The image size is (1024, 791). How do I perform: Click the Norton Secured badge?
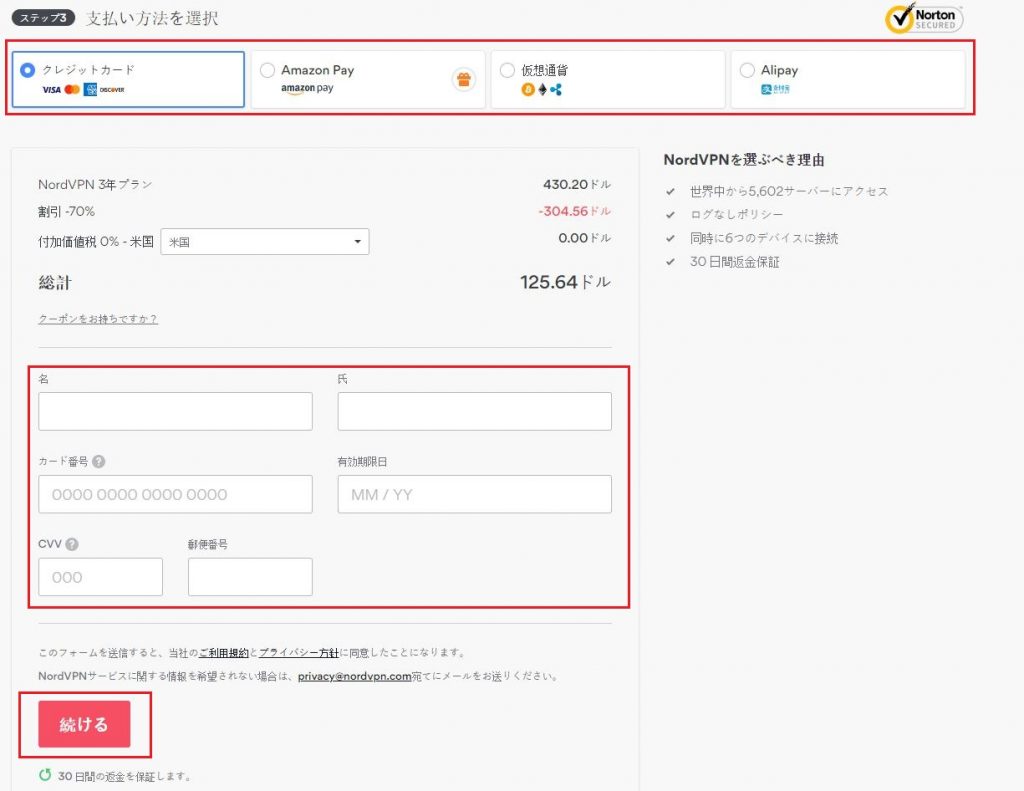[x=923, y=18]
